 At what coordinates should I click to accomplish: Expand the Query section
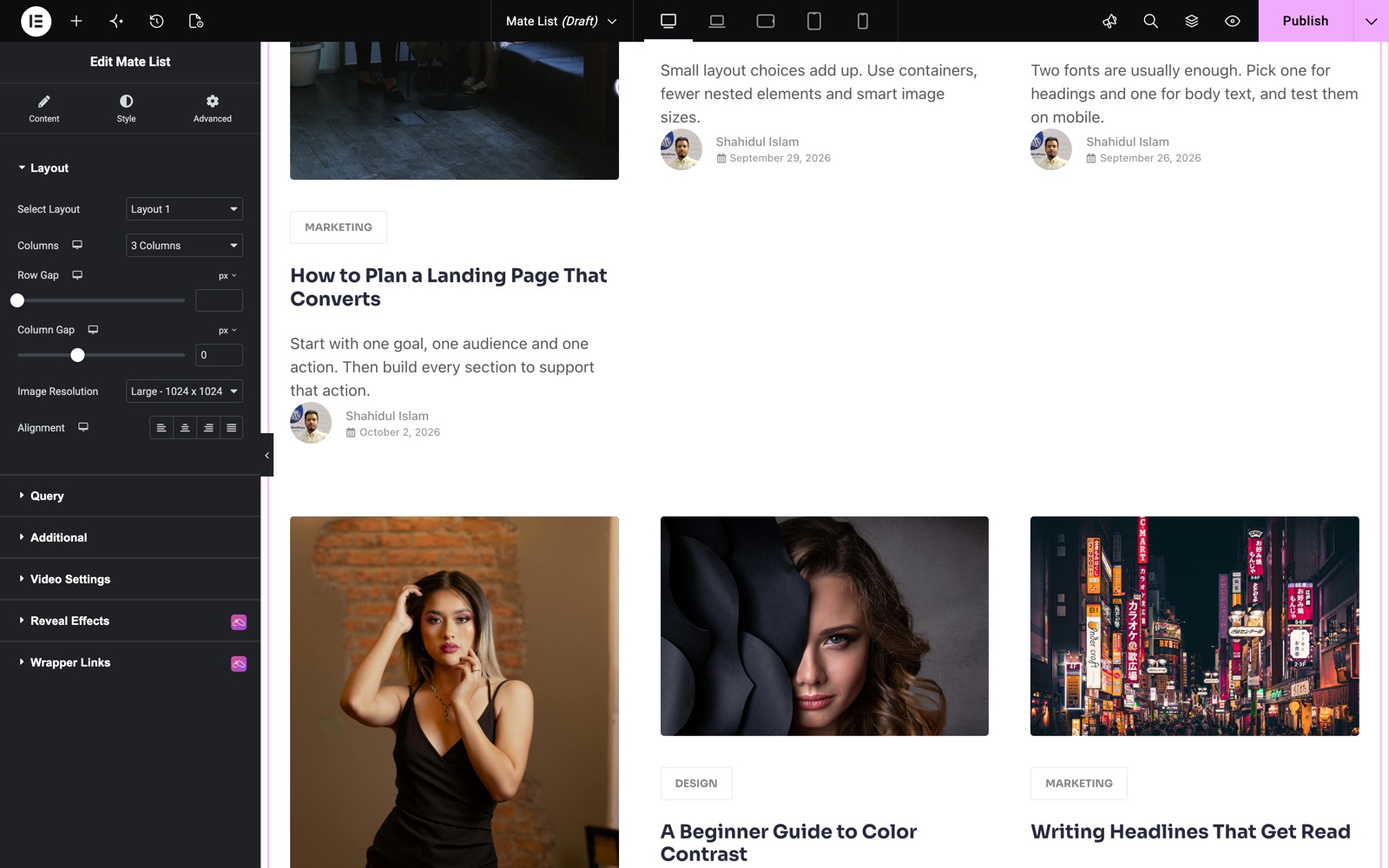pos(130,496)
